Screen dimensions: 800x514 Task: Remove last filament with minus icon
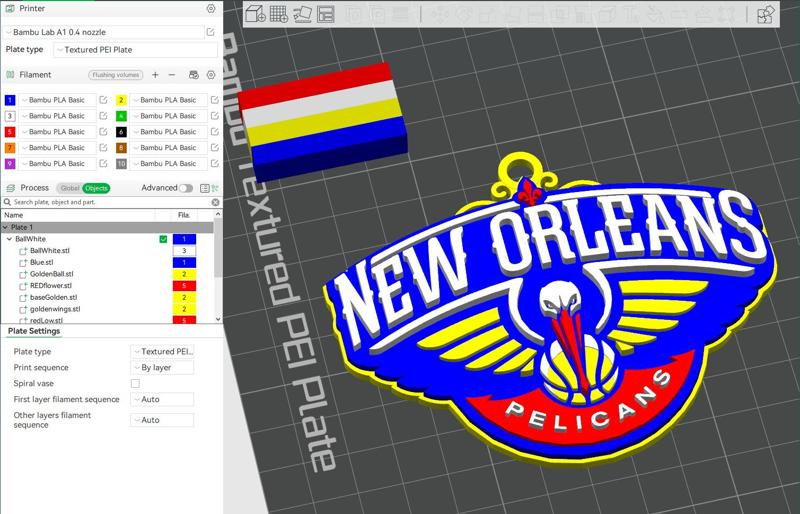click(172, 75)
